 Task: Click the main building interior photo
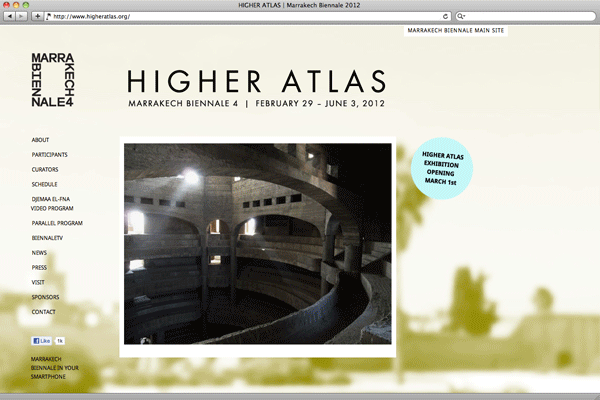click(x=258, y=244)
